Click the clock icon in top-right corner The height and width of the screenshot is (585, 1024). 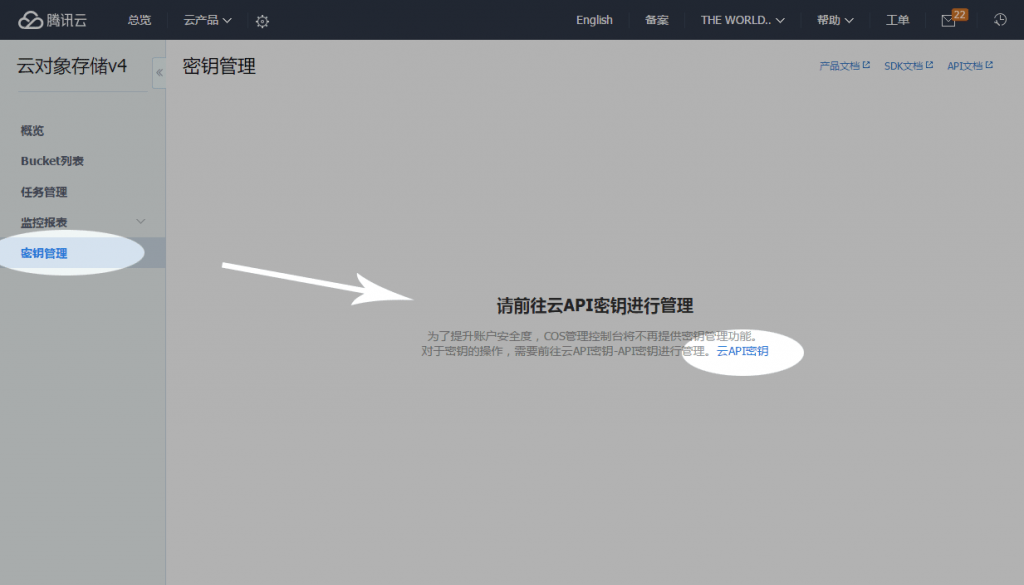1000,20
